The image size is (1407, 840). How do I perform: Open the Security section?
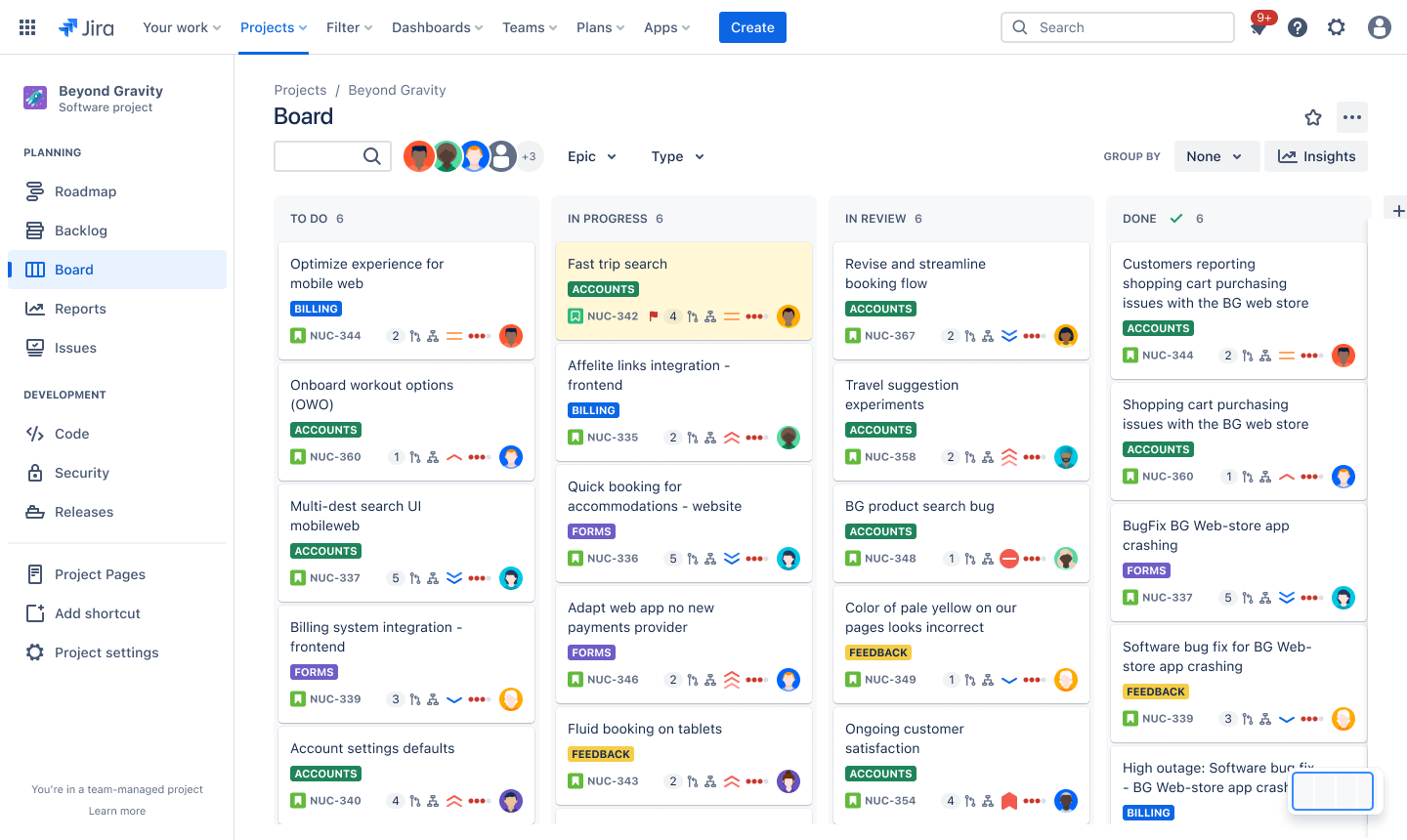[80, 473]
